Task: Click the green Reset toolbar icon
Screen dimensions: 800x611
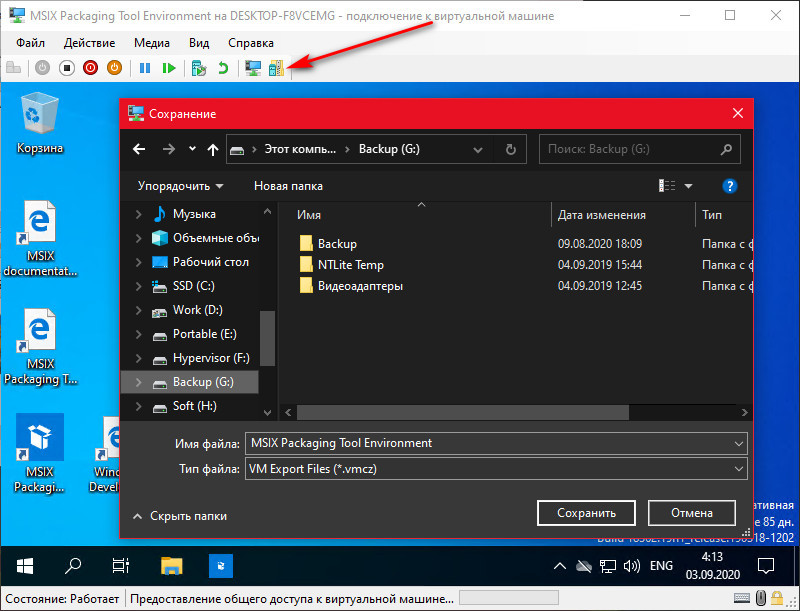Action: 168,68
